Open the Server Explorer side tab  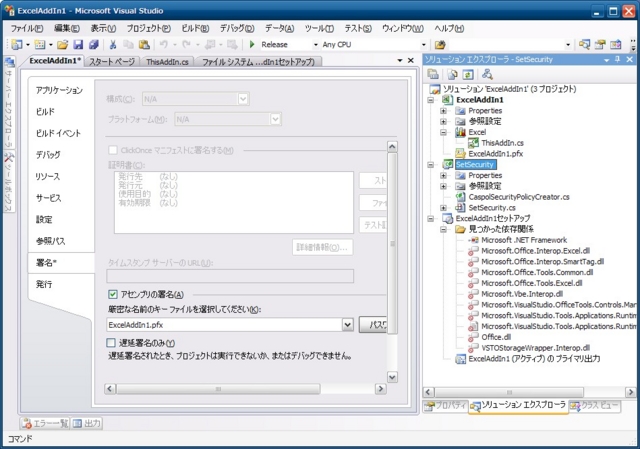coord(9,102)
